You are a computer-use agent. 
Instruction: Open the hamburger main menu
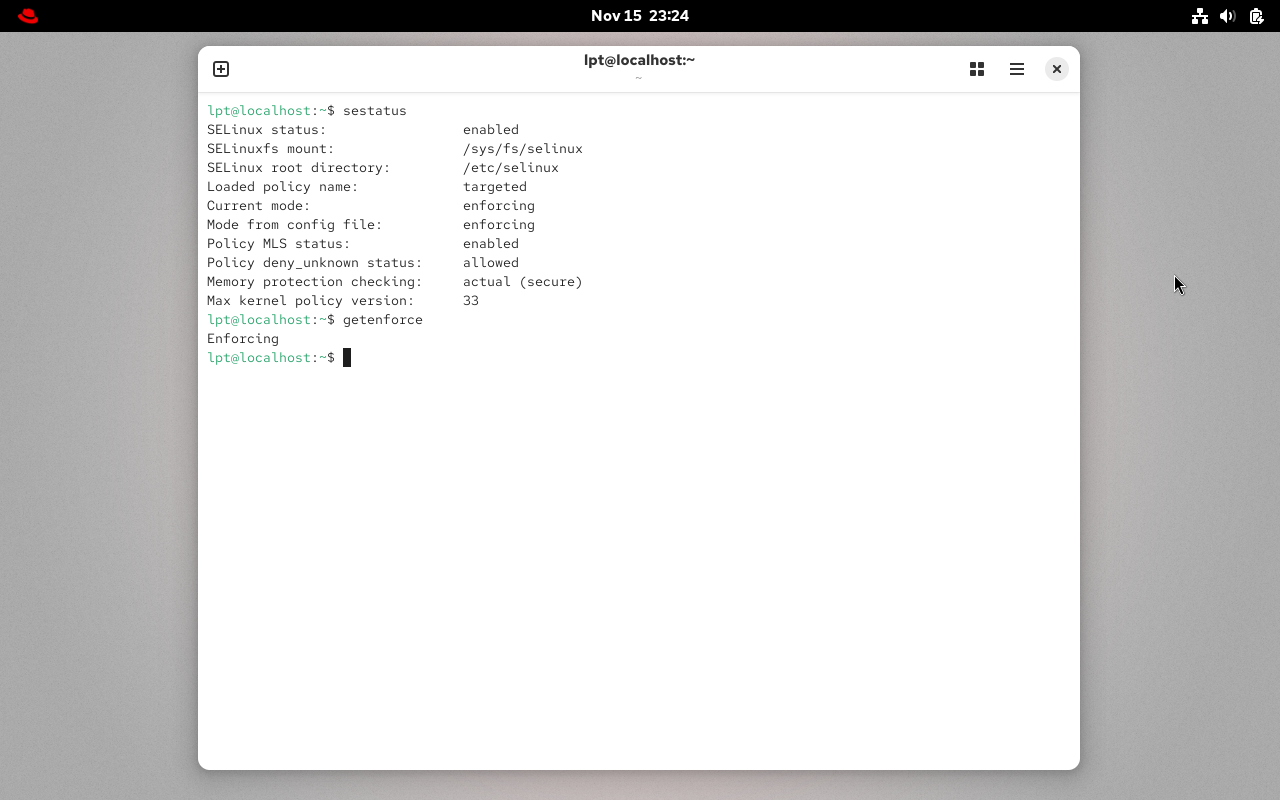pos(1016,69)
